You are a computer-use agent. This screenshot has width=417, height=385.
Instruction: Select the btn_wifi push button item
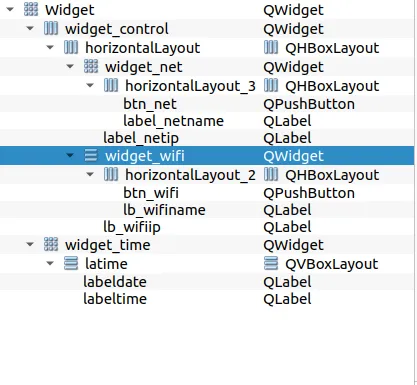(207, 193)
